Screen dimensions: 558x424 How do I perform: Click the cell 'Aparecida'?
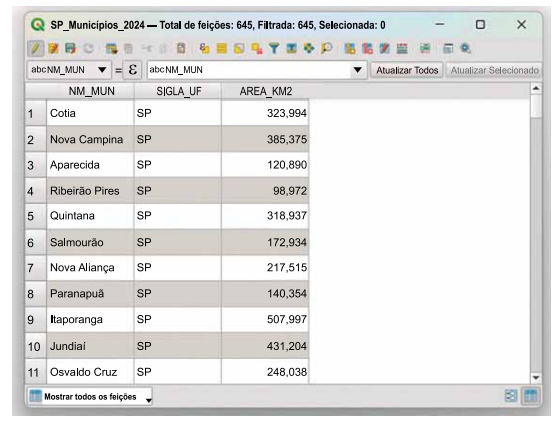(x=90, y=165)
